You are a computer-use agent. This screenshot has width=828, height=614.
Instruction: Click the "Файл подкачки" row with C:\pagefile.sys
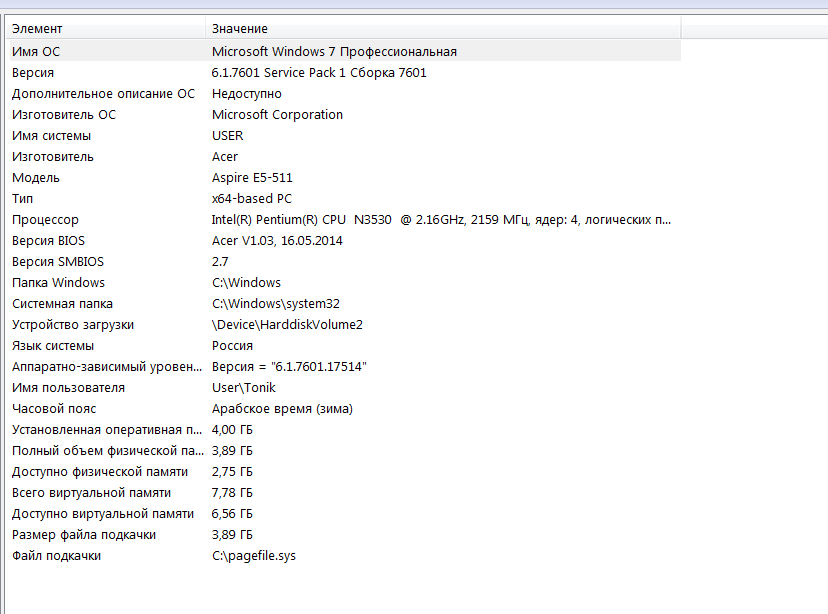tap(56, 556)
